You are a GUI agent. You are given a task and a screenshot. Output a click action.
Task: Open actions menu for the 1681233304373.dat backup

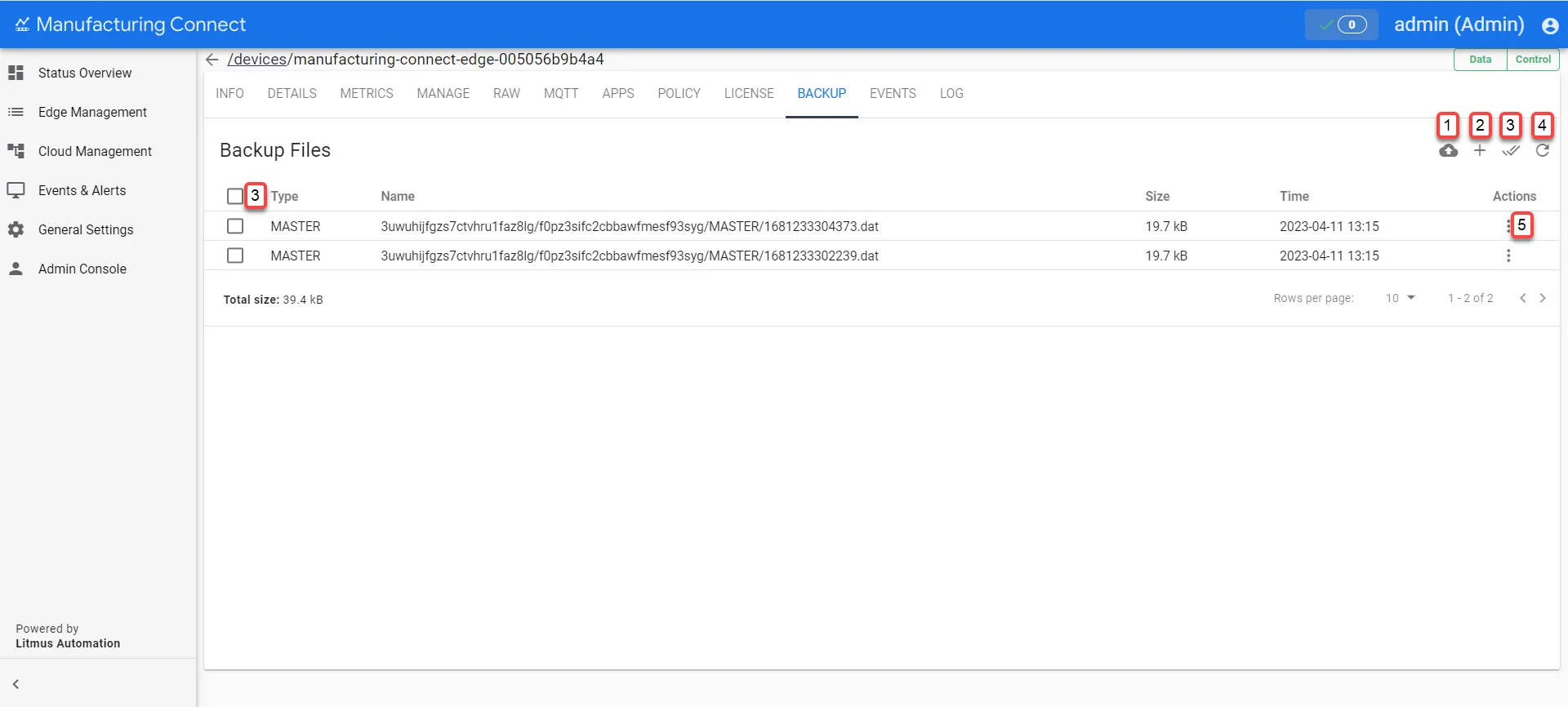point(1508,226)
